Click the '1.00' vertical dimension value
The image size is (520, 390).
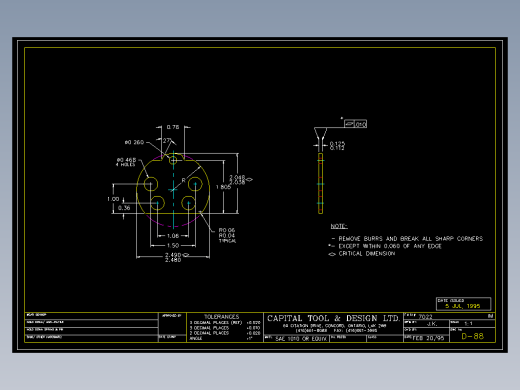tap(113, 199)
